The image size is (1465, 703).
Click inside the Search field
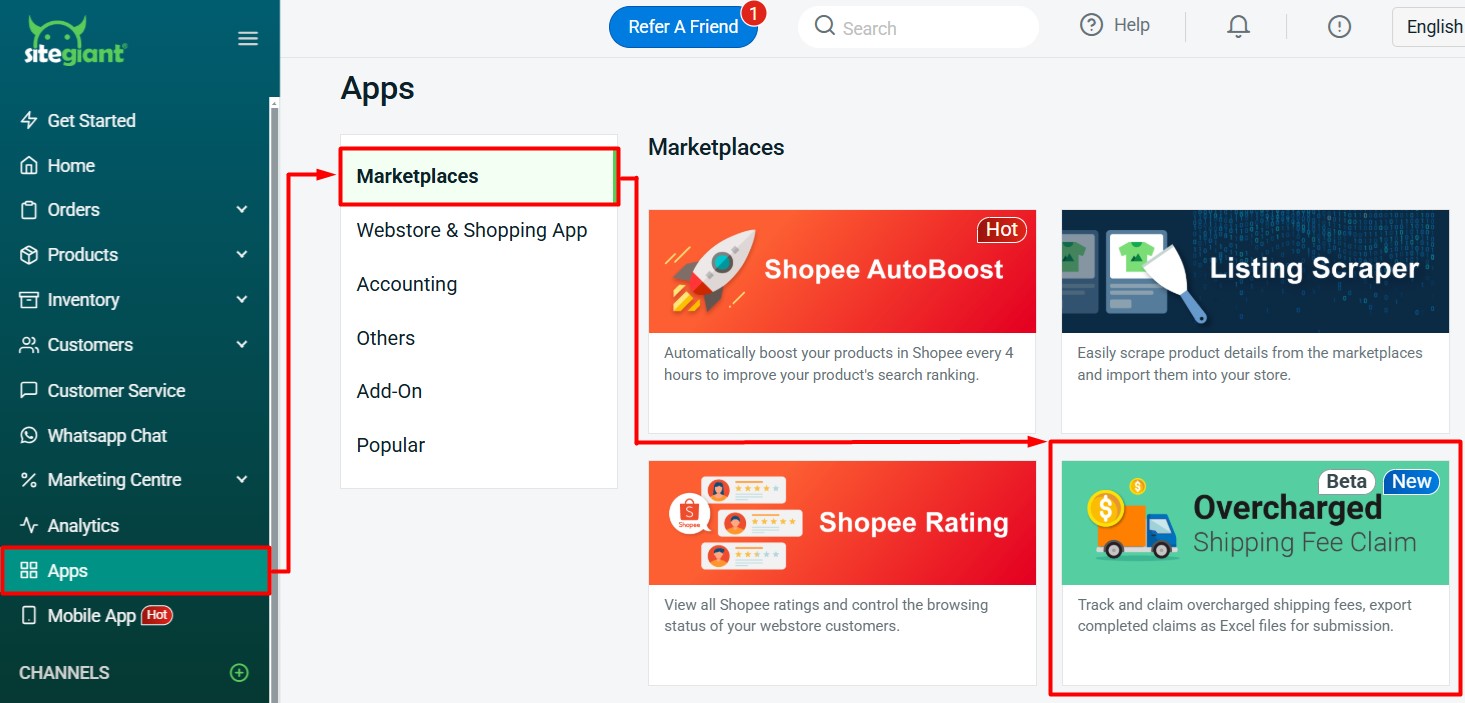(918, 27)
